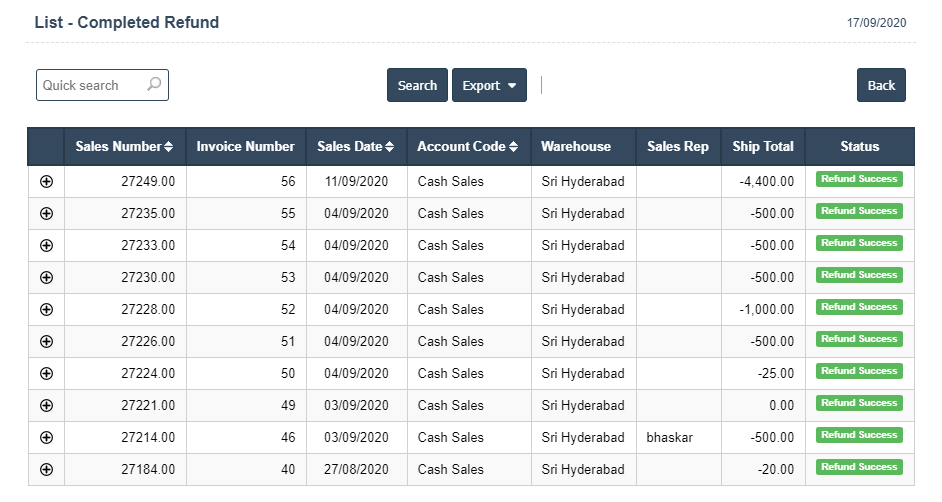Click plus icon for invoice 50 row

pyautogui.click(x=46, y=373)
